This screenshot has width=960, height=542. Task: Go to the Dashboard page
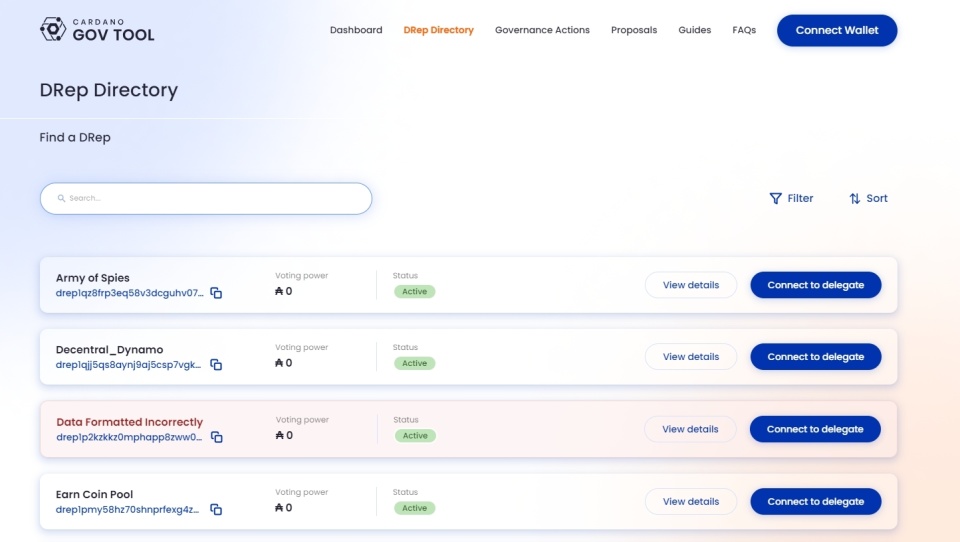tap(356, 30)
